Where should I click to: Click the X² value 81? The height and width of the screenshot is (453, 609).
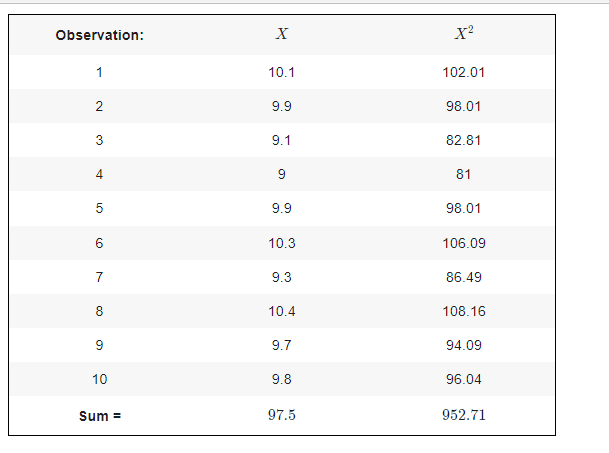pyautogui.click(x=463, y=174)
